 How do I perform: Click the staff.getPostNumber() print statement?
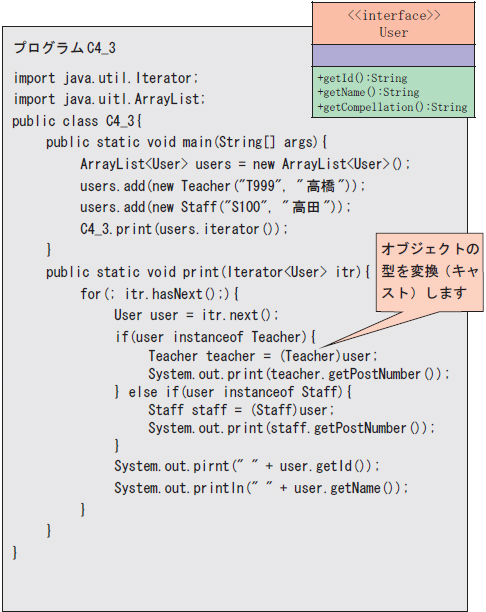[x=291, y=428]
